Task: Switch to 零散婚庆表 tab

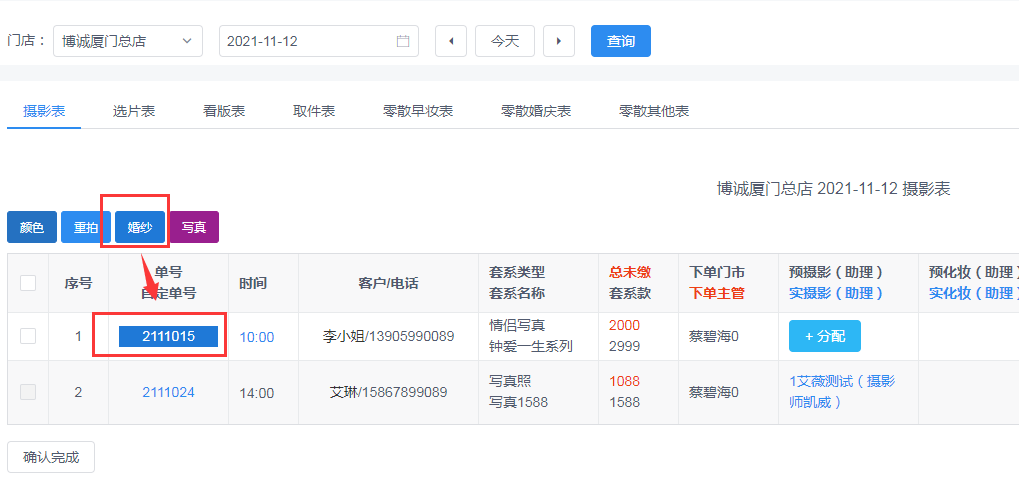Action: click(x=536, y=111)
